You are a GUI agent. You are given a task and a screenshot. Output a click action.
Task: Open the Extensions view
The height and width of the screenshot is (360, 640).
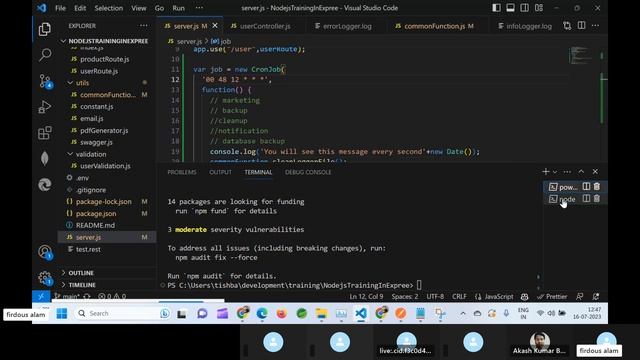pyautogui.click(x=44, y=133)
